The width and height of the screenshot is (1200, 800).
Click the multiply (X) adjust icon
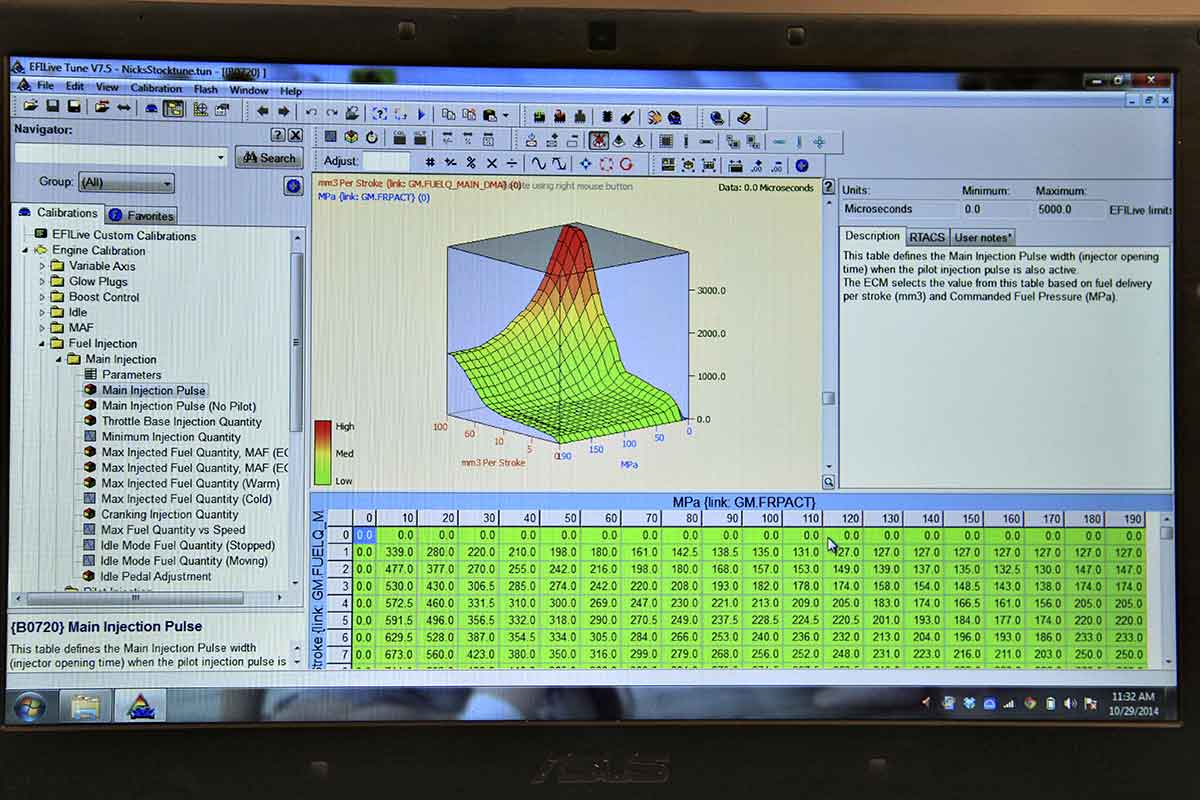click(x=491, y=163)
